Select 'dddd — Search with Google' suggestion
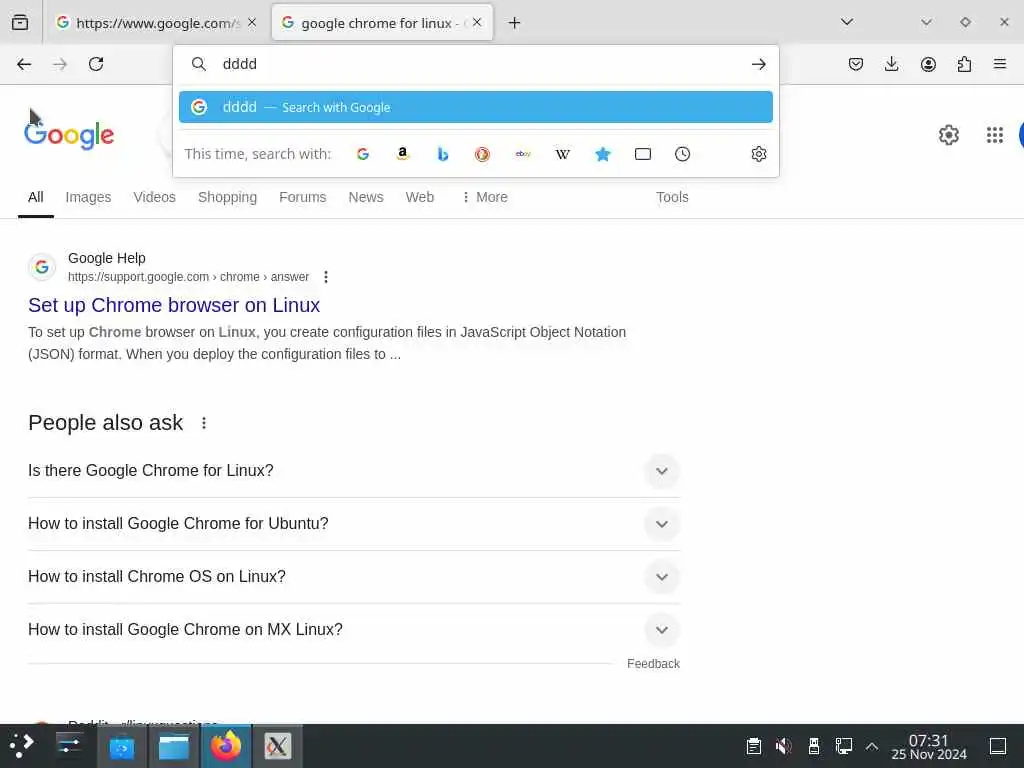This screenshot has height=768, width=1024. [x=475, y=107]
